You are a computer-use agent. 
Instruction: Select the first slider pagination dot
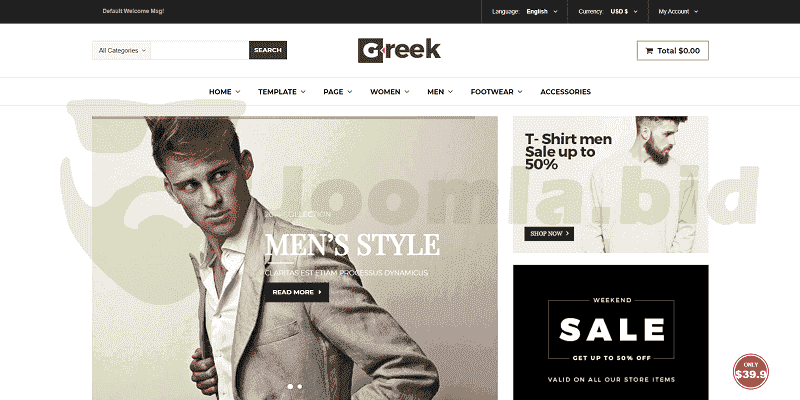[x=290, y=387]
